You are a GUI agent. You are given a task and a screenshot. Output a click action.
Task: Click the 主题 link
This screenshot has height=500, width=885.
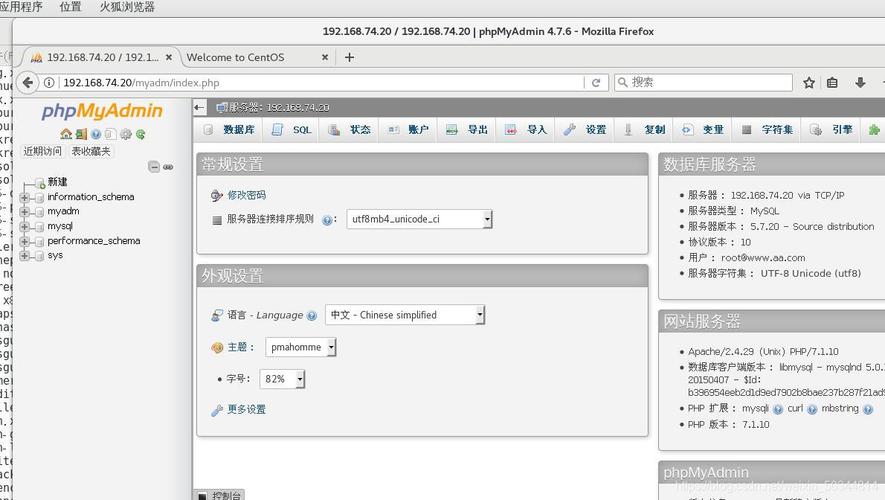[x=237, y=347]
